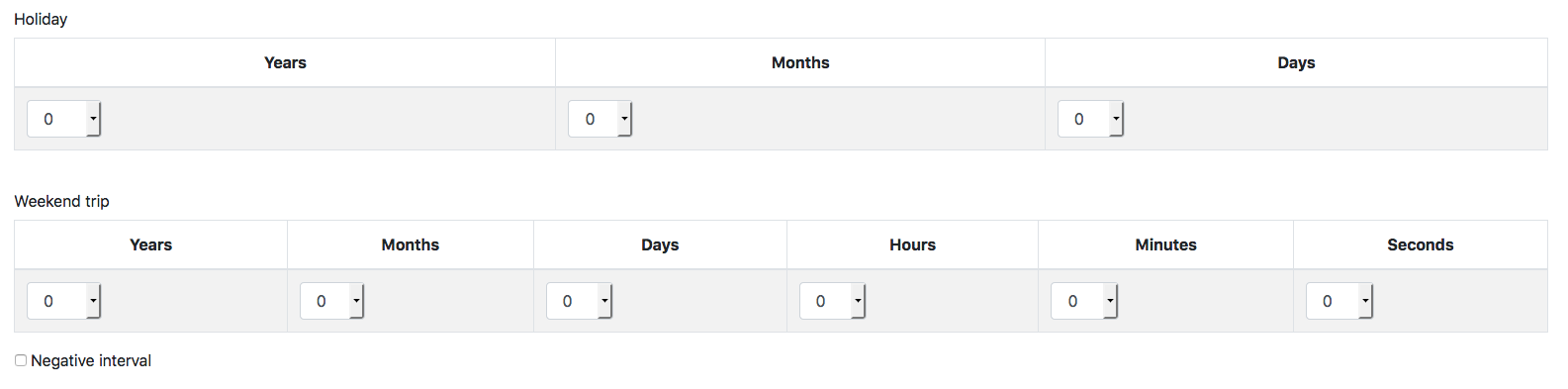
Task: Open the Holiday Months dropdown
Action: pos(600,119)
